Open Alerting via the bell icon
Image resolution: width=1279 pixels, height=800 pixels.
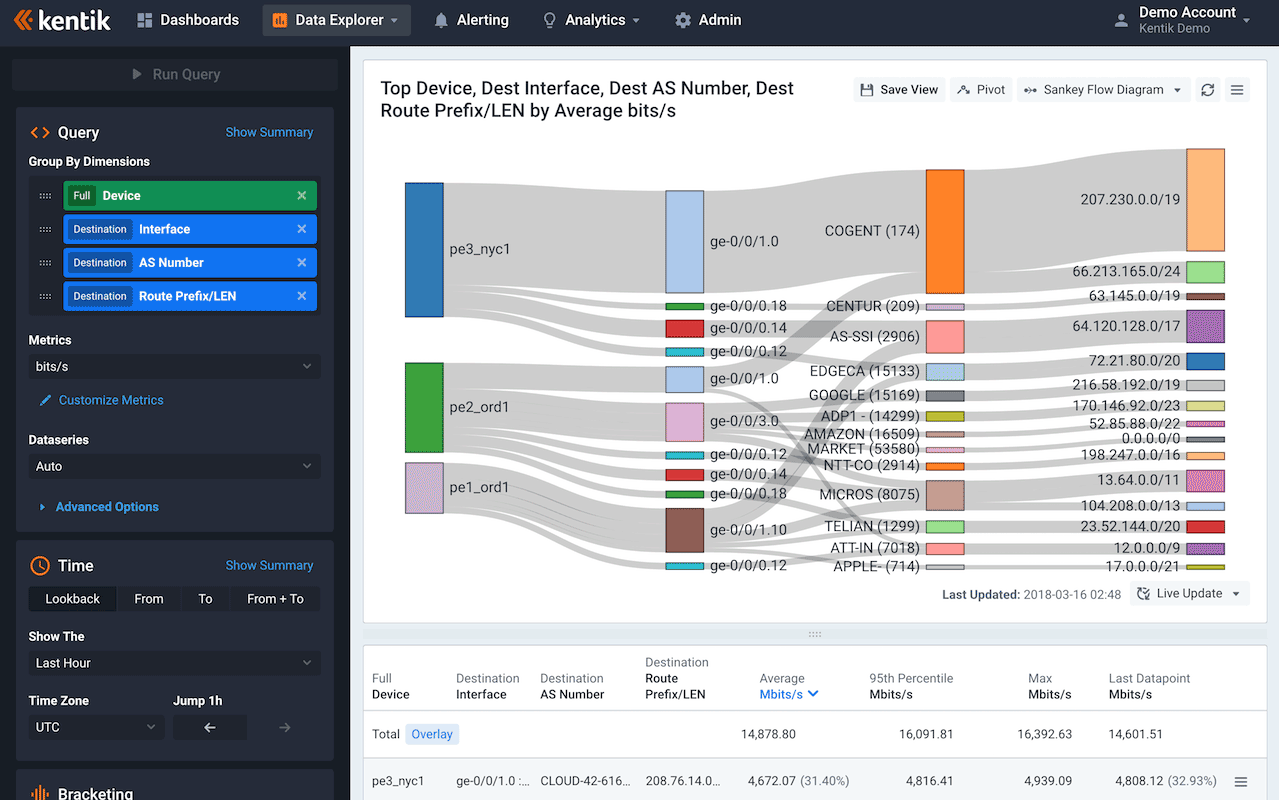click(x=470, y=19)
